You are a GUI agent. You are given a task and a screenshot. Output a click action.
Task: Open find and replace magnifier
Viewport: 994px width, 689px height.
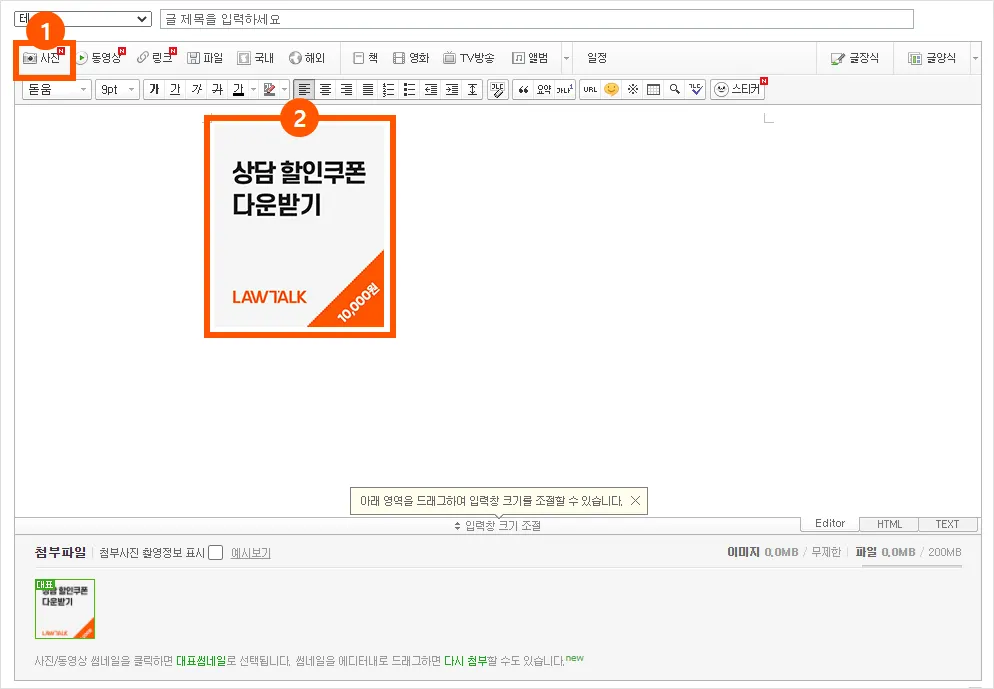tap(674, 89)
